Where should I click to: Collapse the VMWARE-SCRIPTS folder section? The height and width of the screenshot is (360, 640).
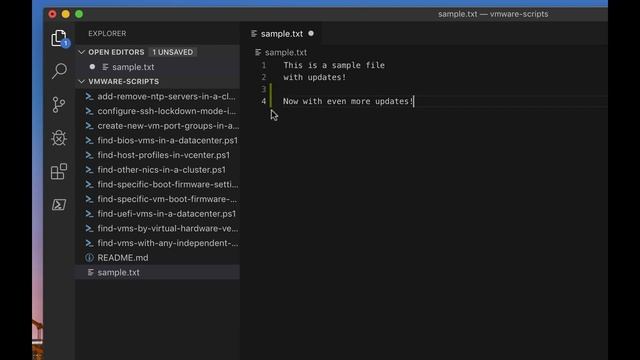coord(82,82)
